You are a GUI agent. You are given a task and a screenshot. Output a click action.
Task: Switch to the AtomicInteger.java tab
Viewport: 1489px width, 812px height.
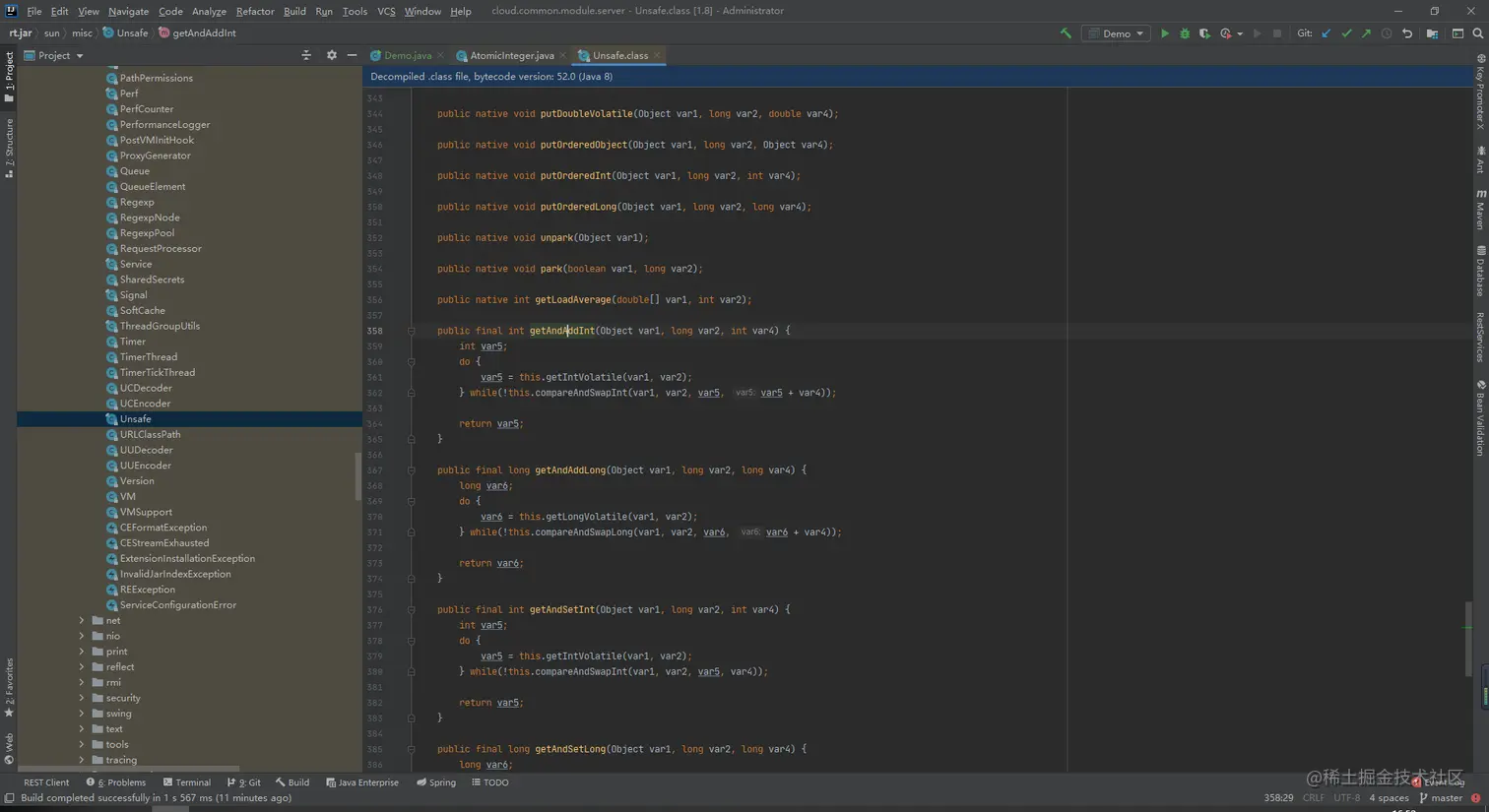(x=511, y=56)
